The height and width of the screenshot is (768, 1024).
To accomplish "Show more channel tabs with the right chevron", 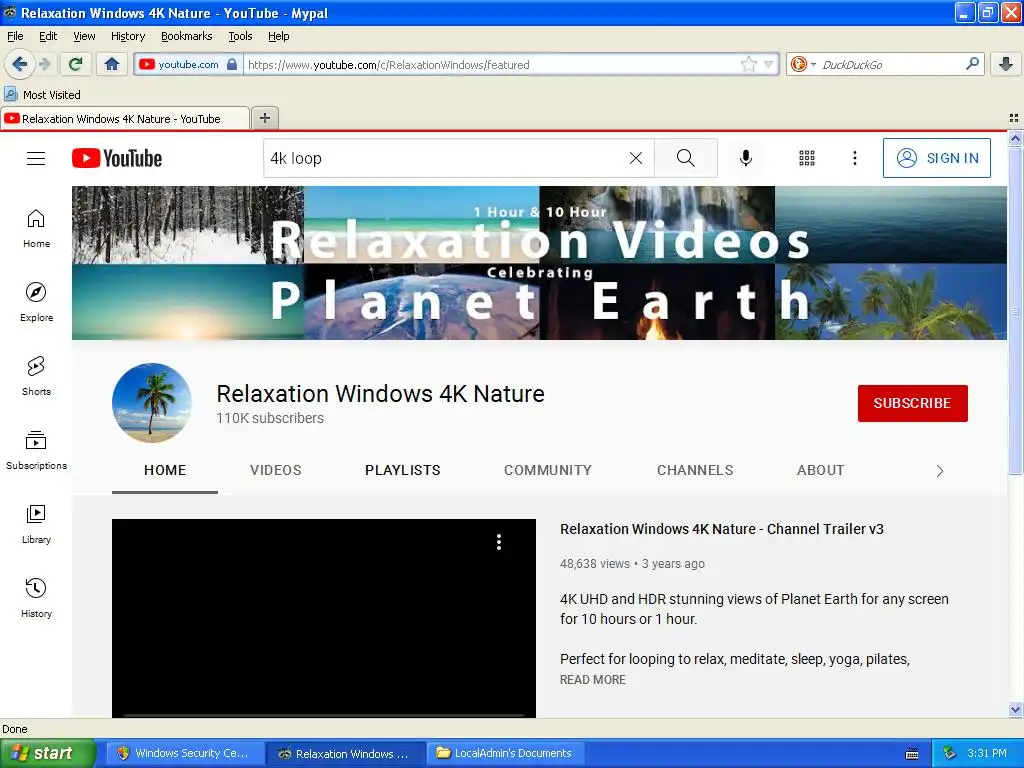I will [939, 471].
